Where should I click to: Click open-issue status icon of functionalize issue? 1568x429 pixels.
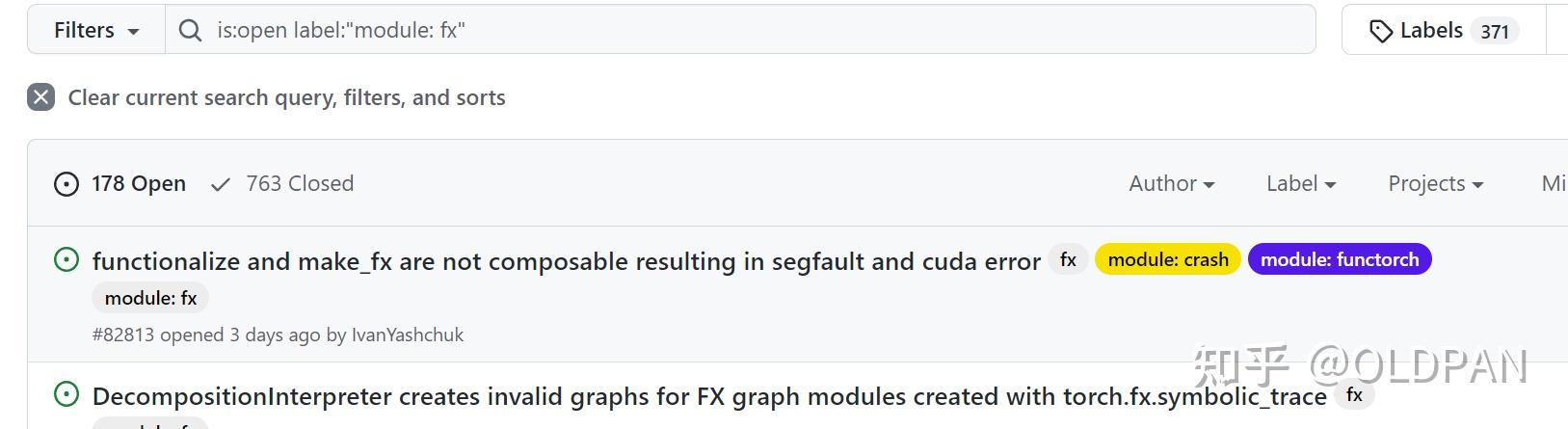[66, 259]
